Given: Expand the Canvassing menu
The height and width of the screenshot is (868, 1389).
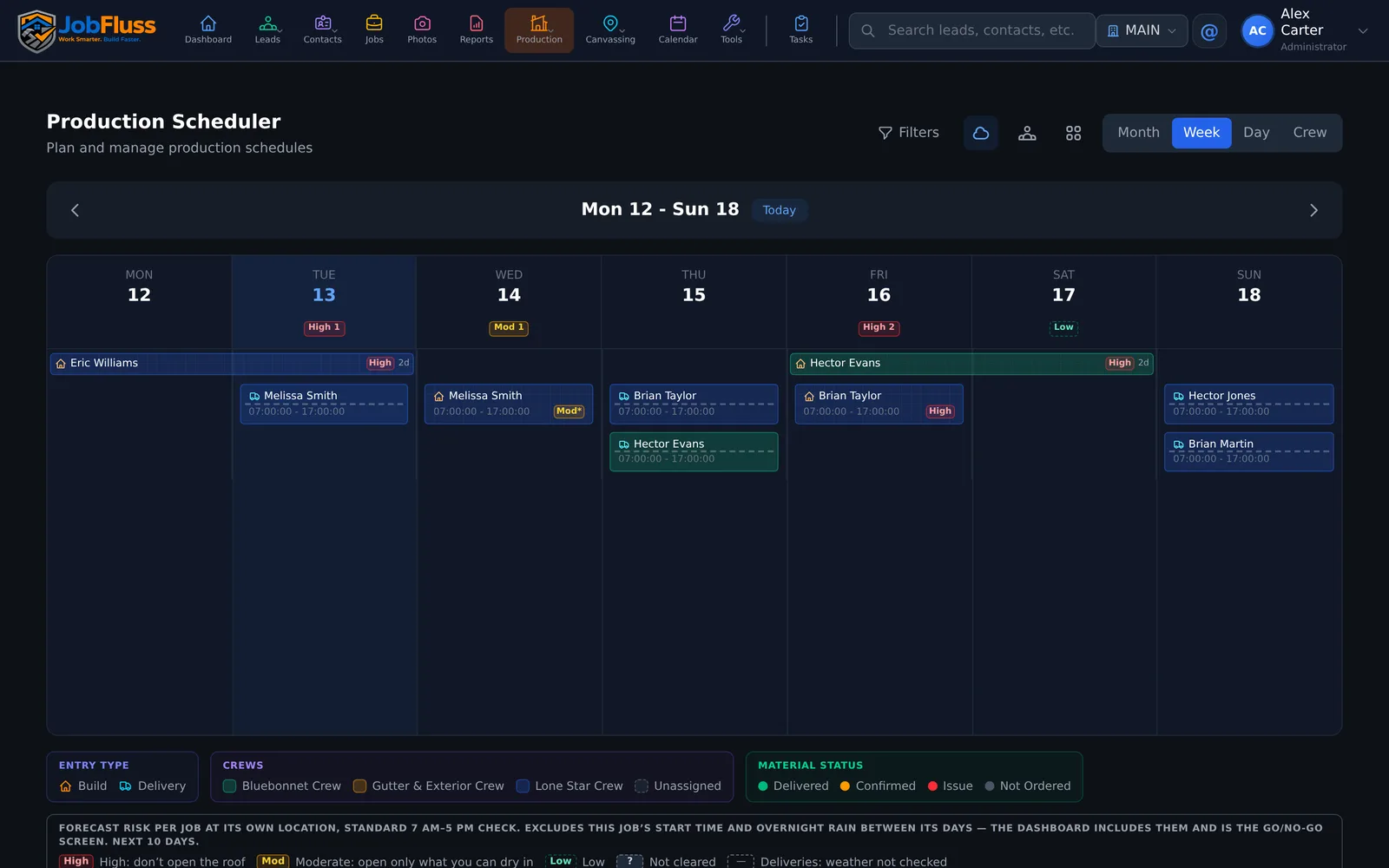Looking at the screenshot, I should point(610,30).
